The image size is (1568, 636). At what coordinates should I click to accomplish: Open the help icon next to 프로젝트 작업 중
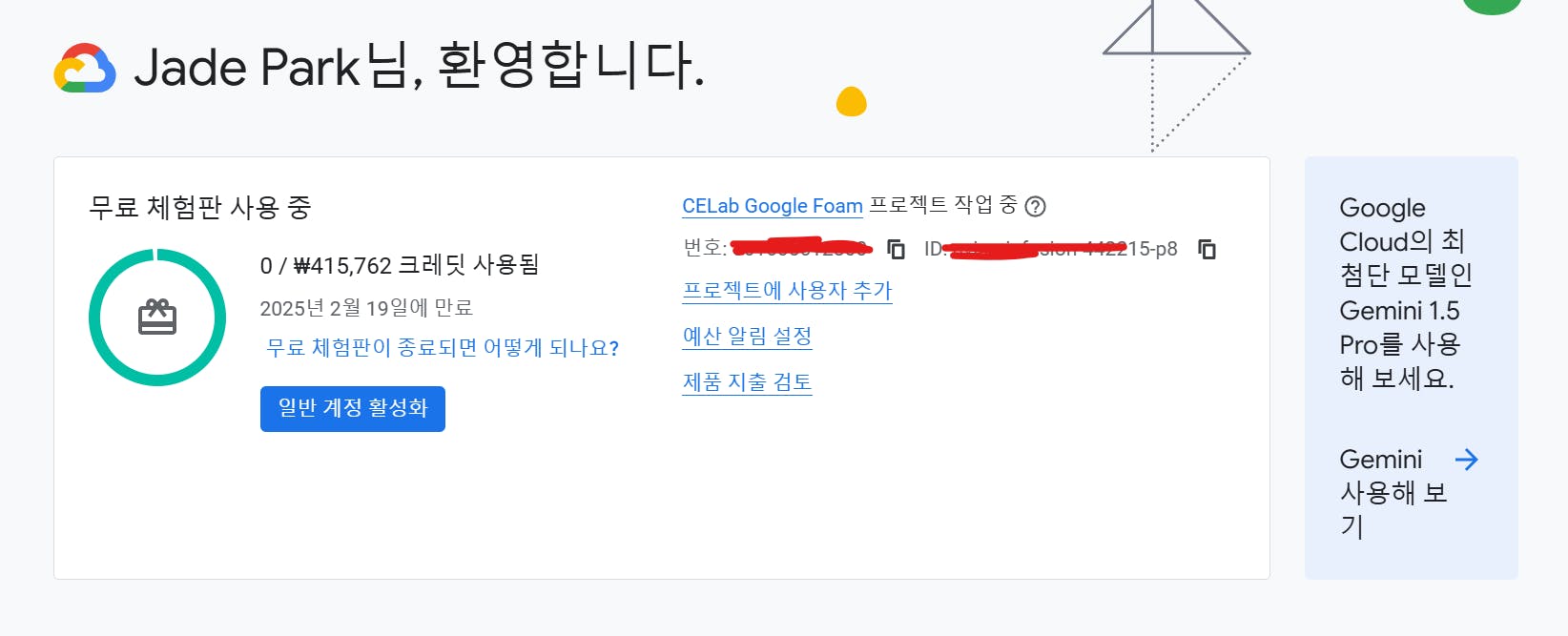click(x=1035, y=206)
